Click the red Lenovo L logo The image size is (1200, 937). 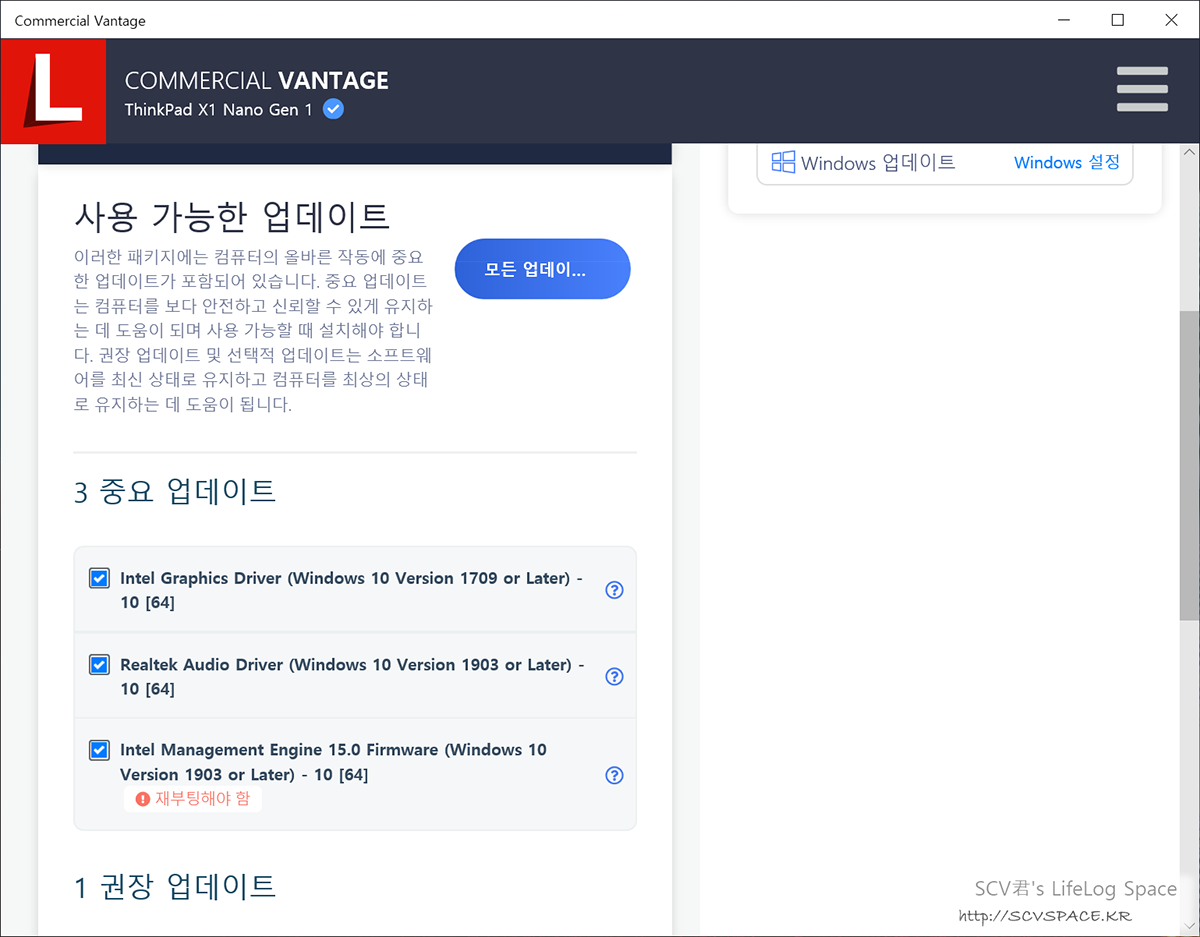pos(53,91)
